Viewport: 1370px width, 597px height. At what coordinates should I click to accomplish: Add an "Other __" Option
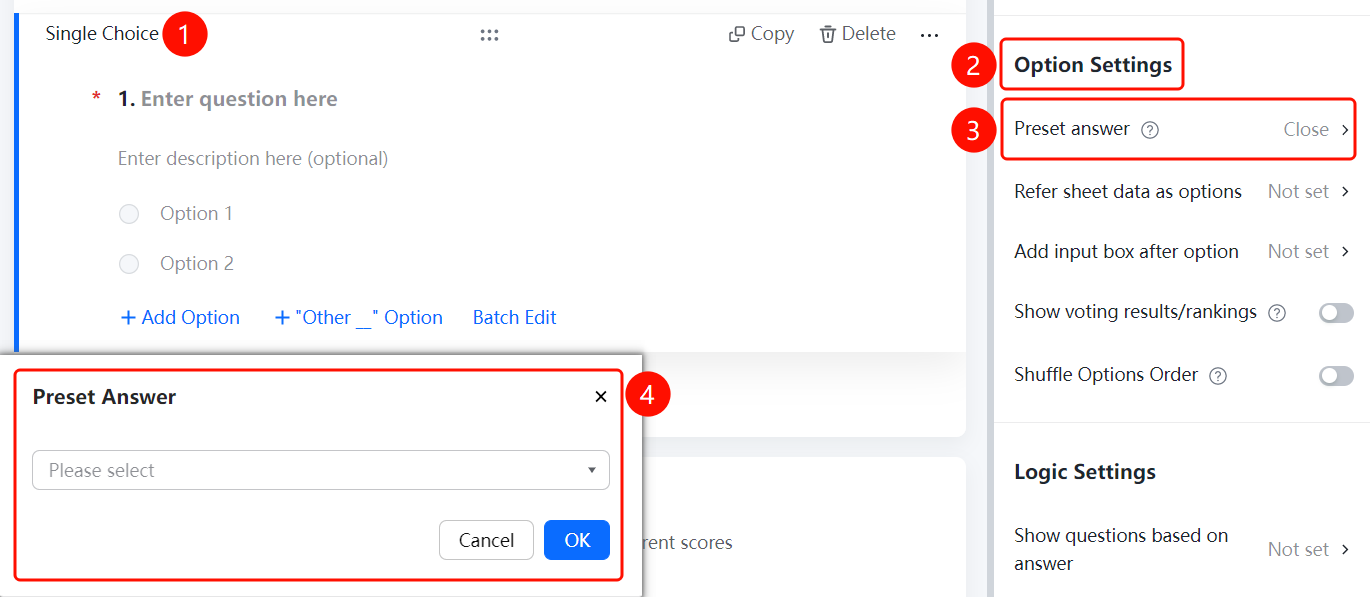click(x=358, y=317)
